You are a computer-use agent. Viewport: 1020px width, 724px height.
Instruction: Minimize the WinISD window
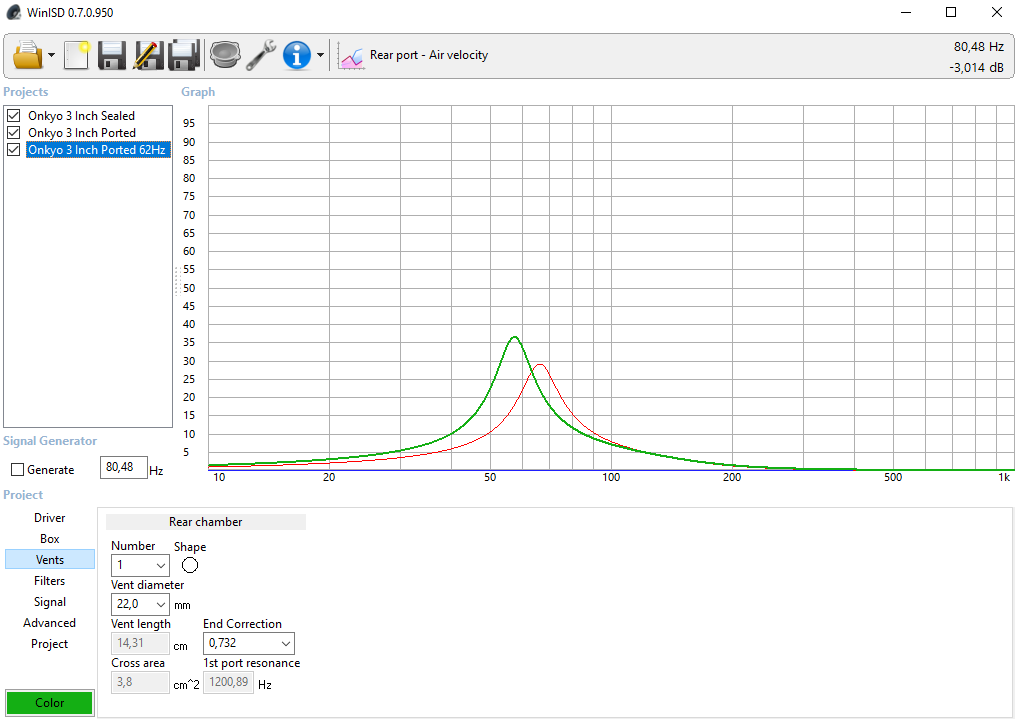tap(906, 12)
